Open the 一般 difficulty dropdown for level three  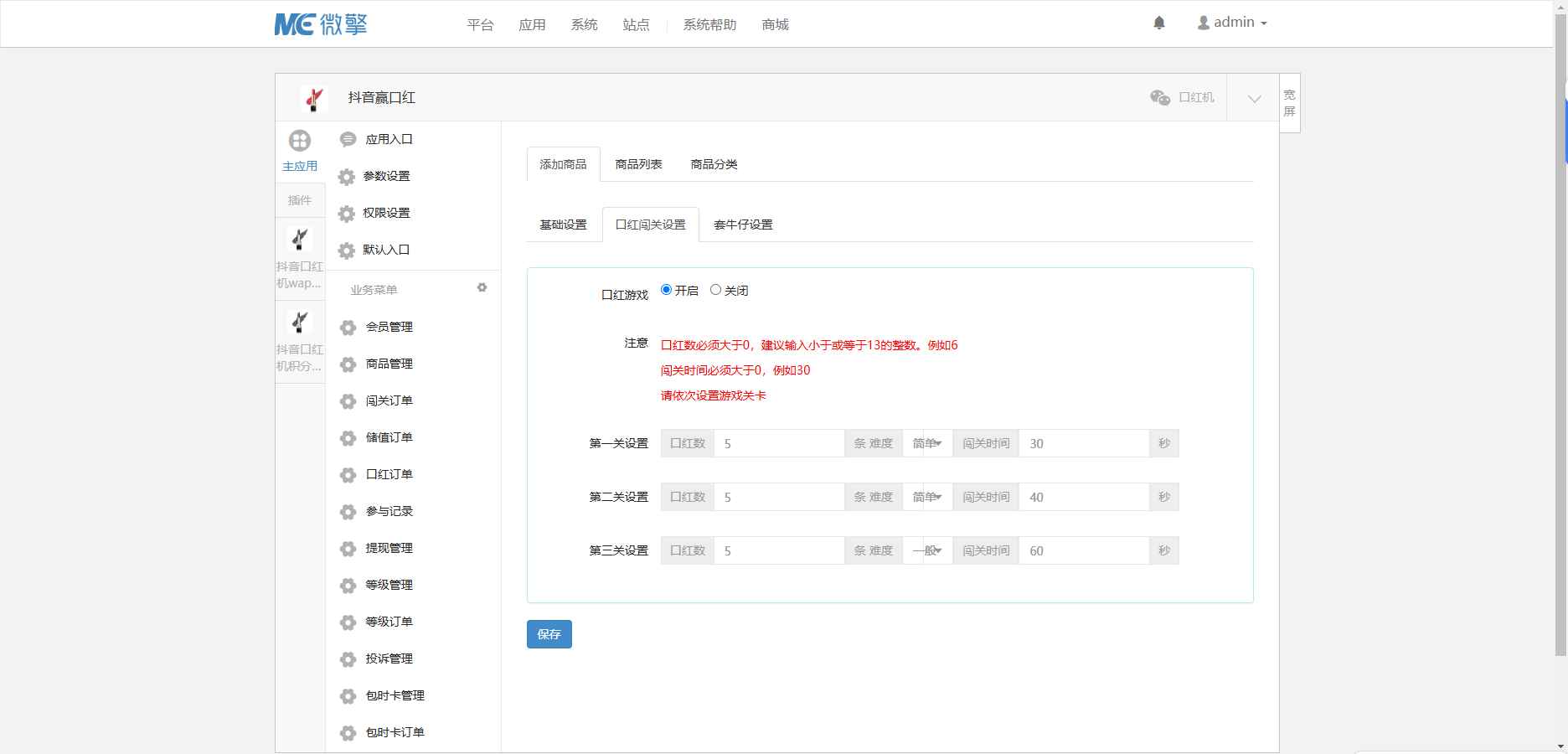coord(927,550)
